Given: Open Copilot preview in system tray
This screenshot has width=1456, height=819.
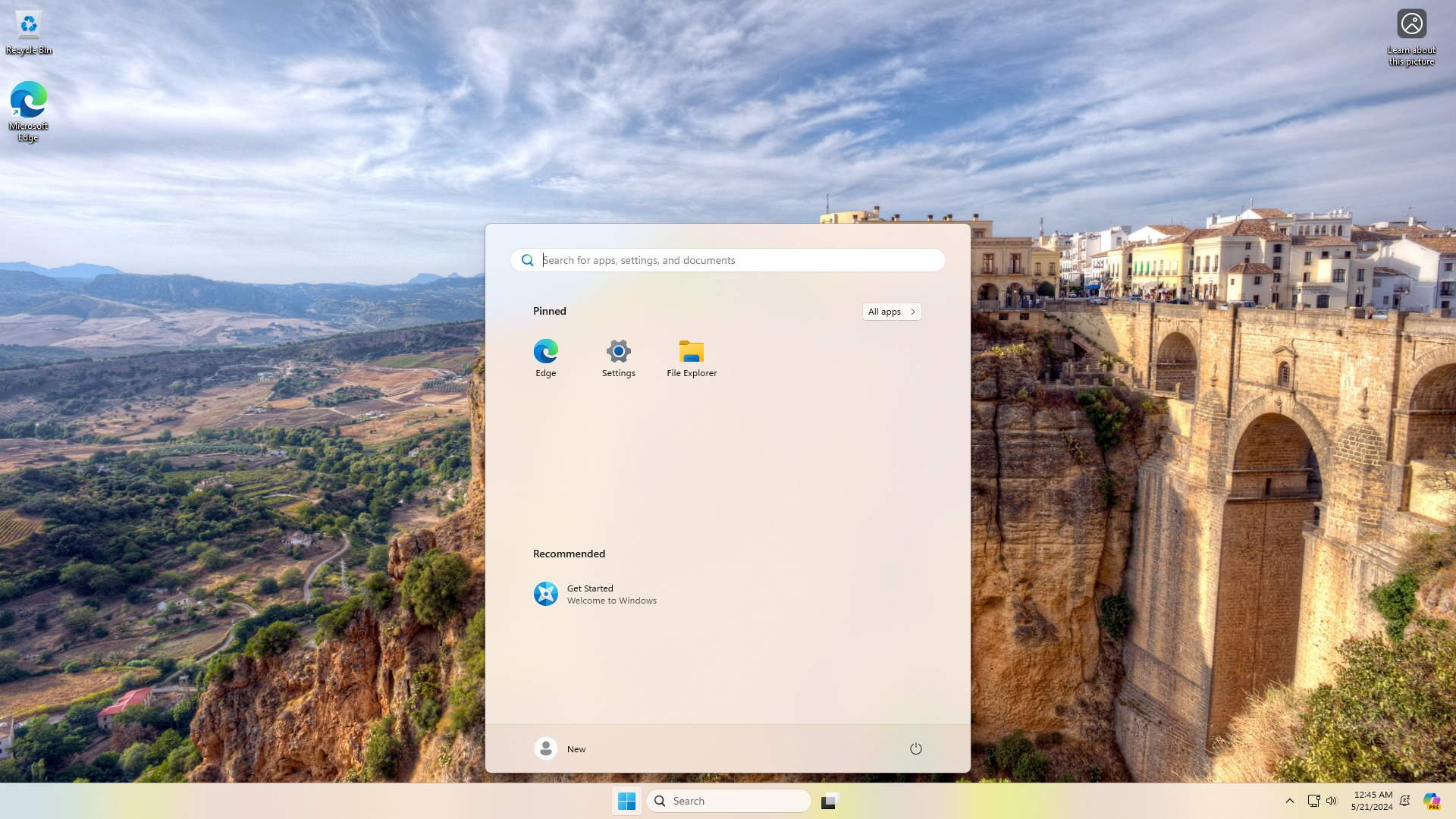Looking at the screenshot, I should tap(1431, 801).
